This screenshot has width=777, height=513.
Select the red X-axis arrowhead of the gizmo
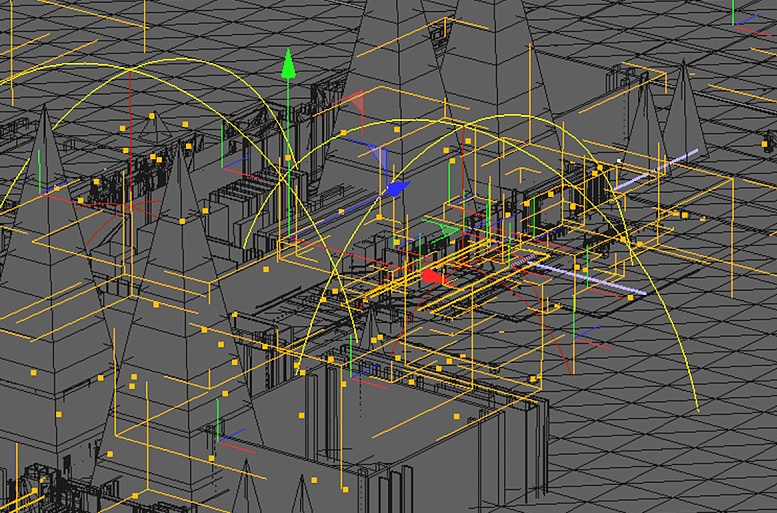[432, 276]
